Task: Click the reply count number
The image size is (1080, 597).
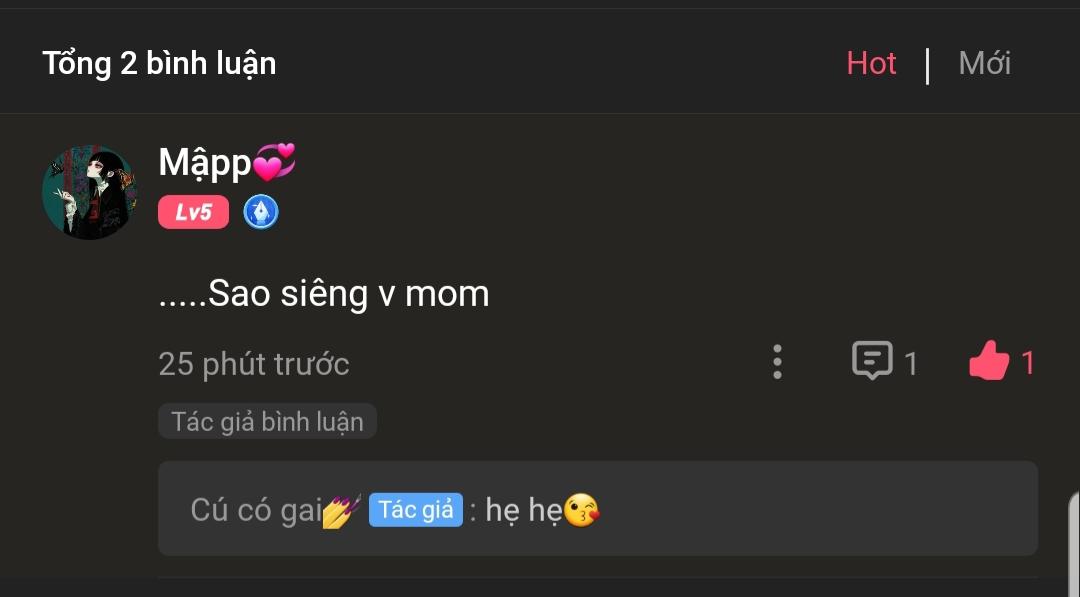Action: [x=911, y=363]
